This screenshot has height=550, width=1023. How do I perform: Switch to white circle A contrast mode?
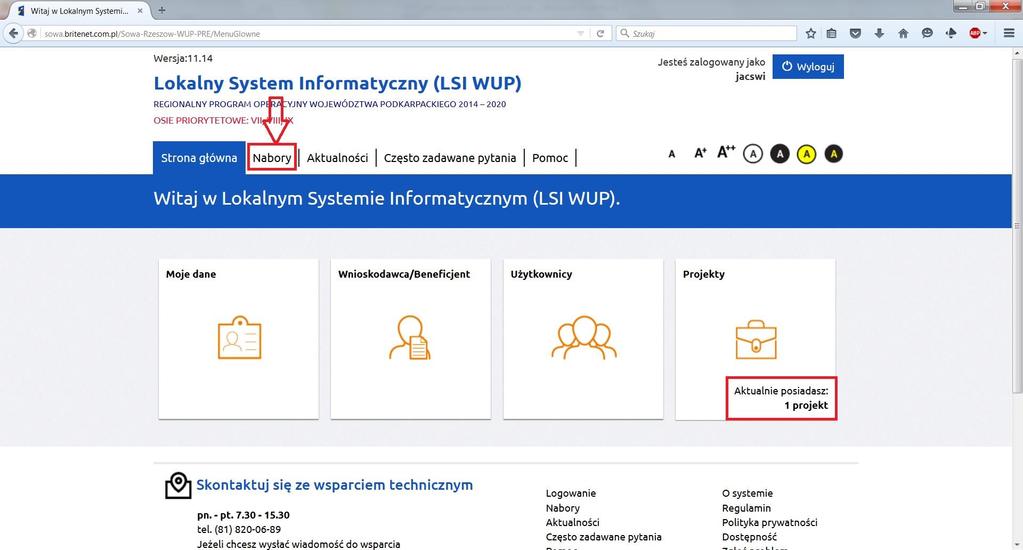753,154
